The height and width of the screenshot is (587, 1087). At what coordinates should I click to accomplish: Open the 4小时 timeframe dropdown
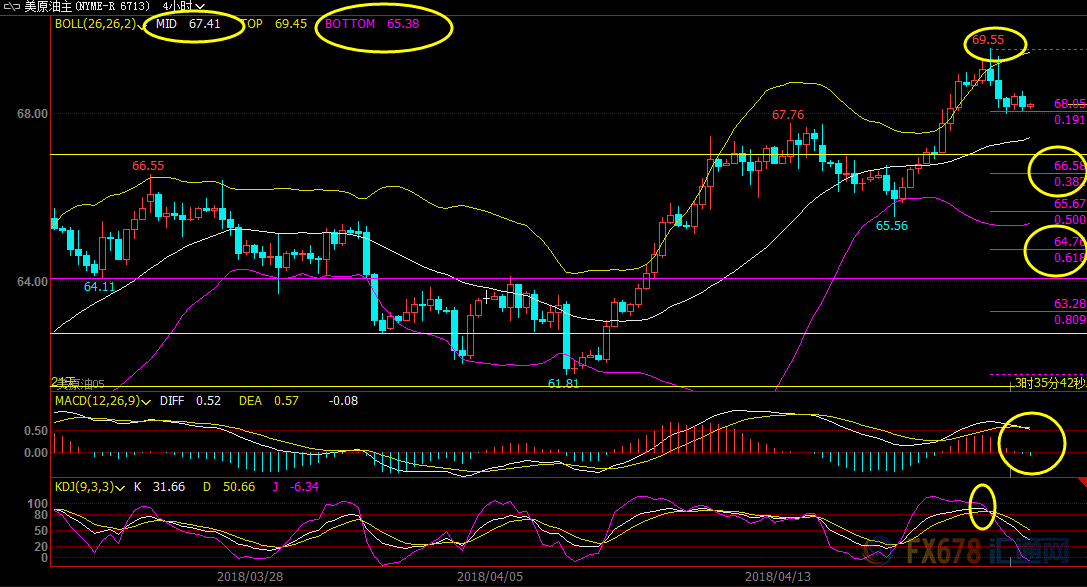click(x=183, y=6)
